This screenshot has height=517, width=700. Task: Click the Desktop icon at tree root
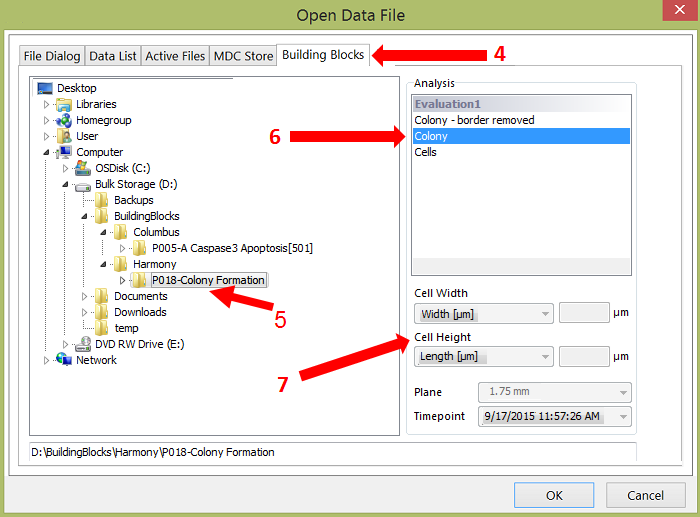[x=45, y=88]
